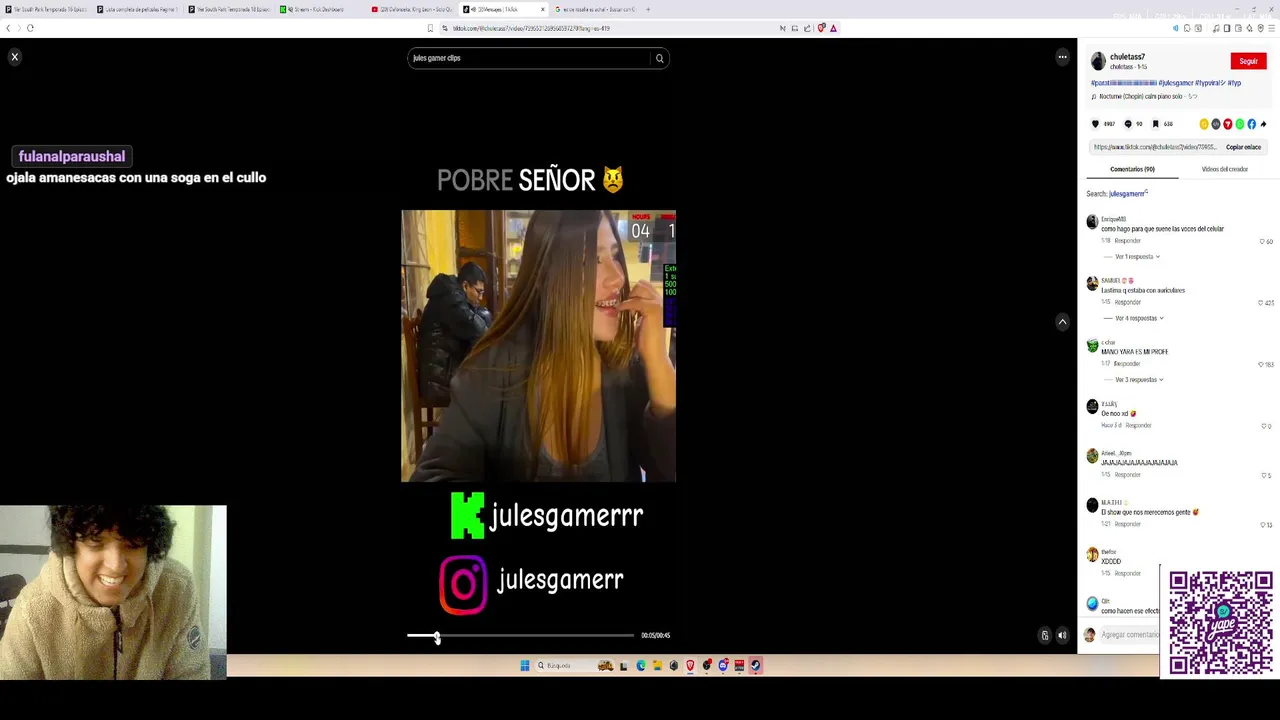Open the chuletass7 username link
The height and width of the screenshot is (720, 1280).
click(1127, 57)
